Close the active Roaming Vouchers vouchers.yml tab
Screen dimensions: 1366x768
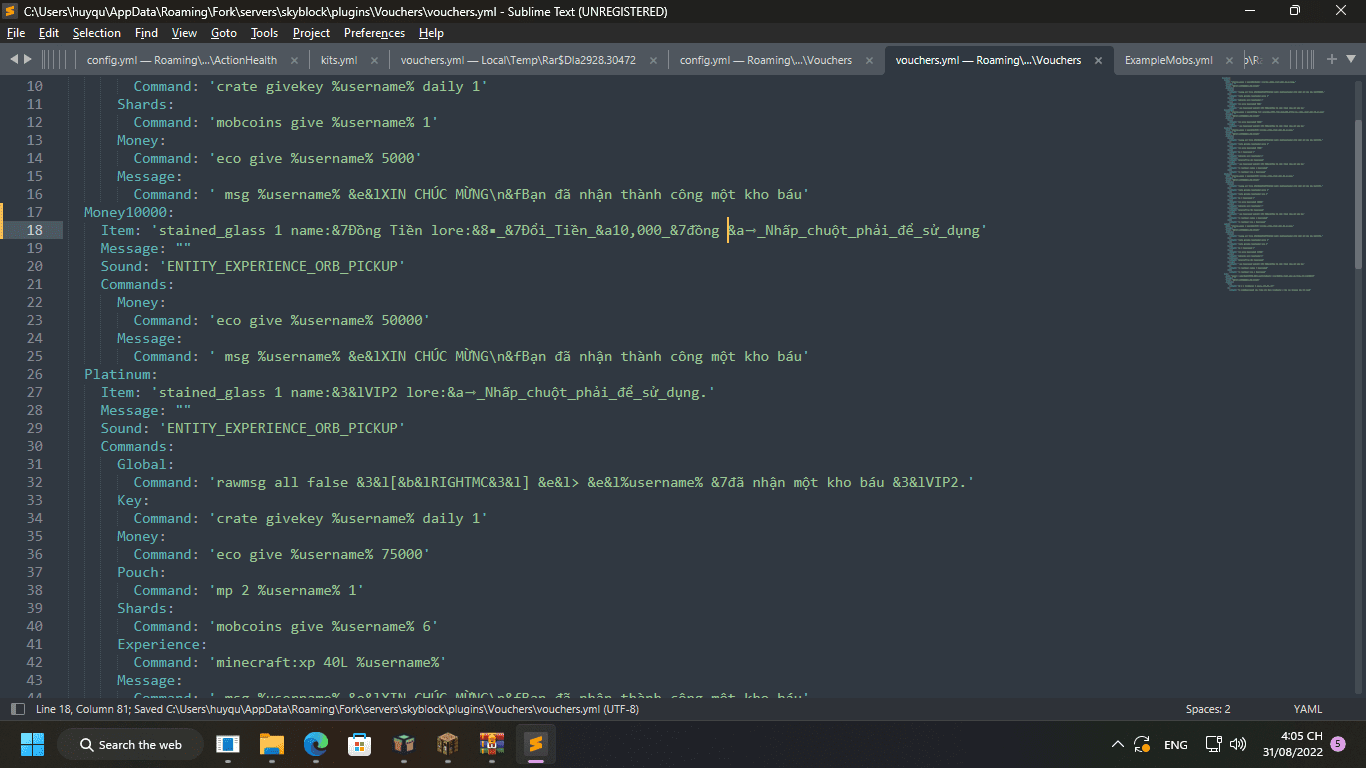[1099, 60]
